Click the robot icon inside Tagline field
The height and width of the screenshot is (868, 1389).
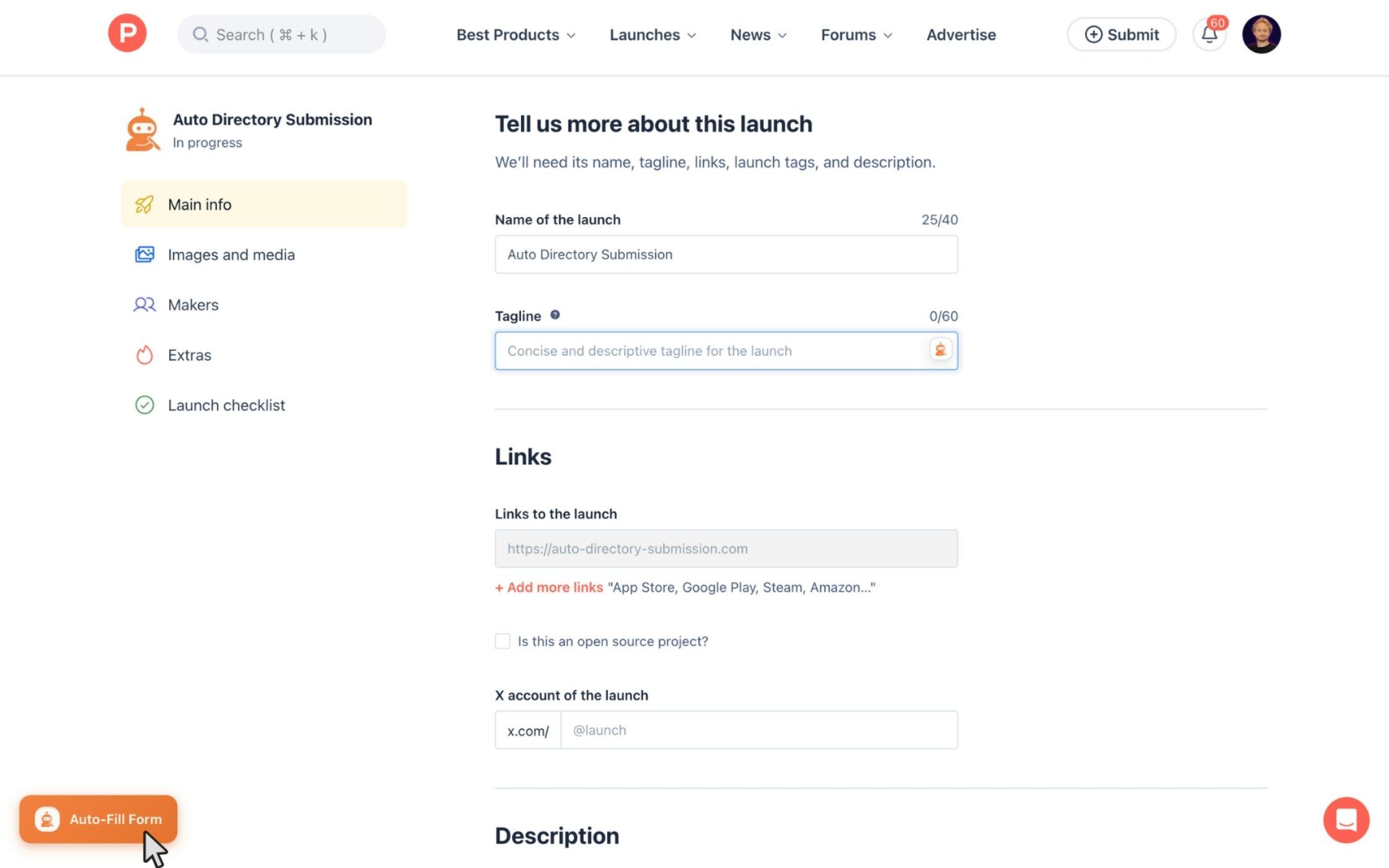tap(940, 350)
